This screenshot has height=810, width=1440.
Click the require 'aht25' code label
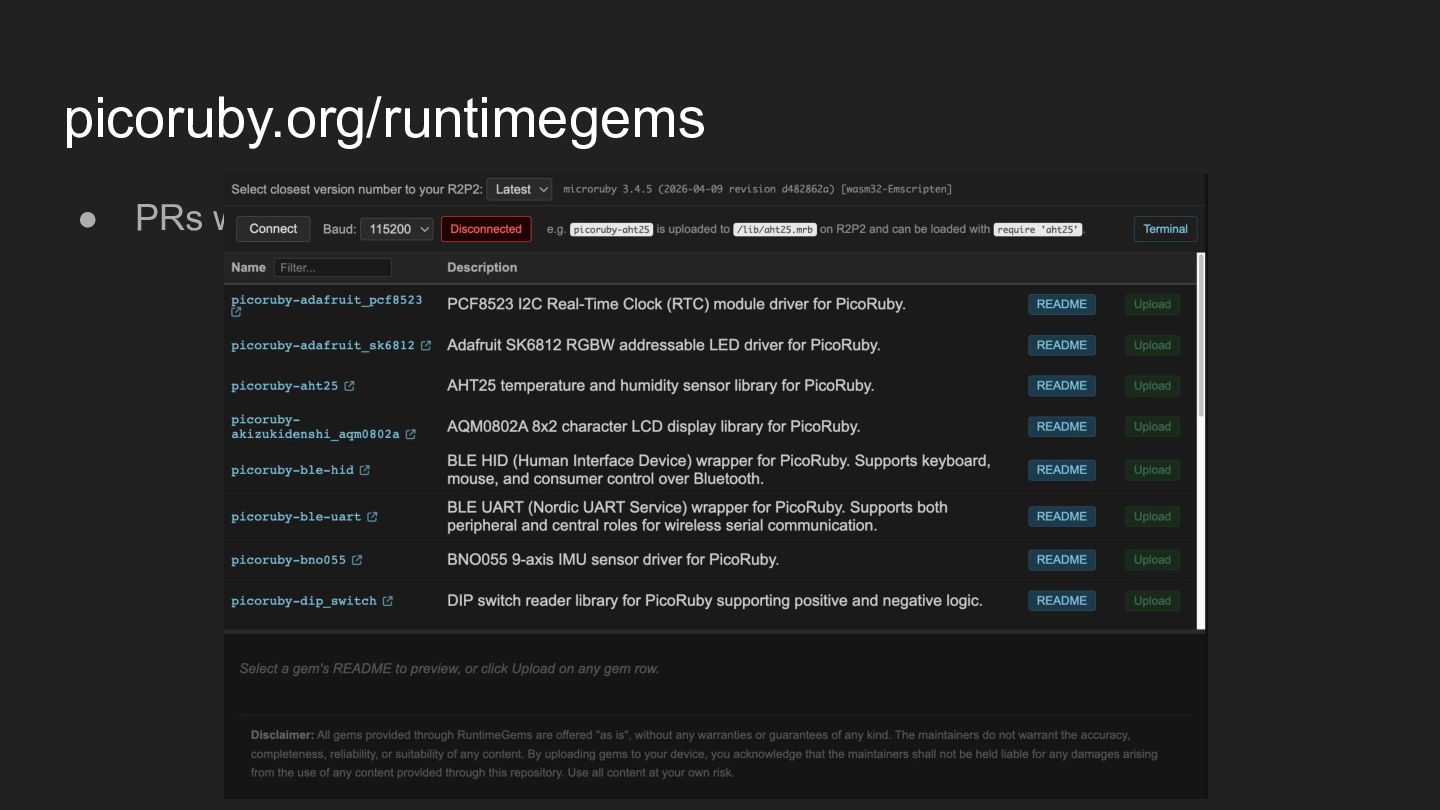tap(1038, 229)
